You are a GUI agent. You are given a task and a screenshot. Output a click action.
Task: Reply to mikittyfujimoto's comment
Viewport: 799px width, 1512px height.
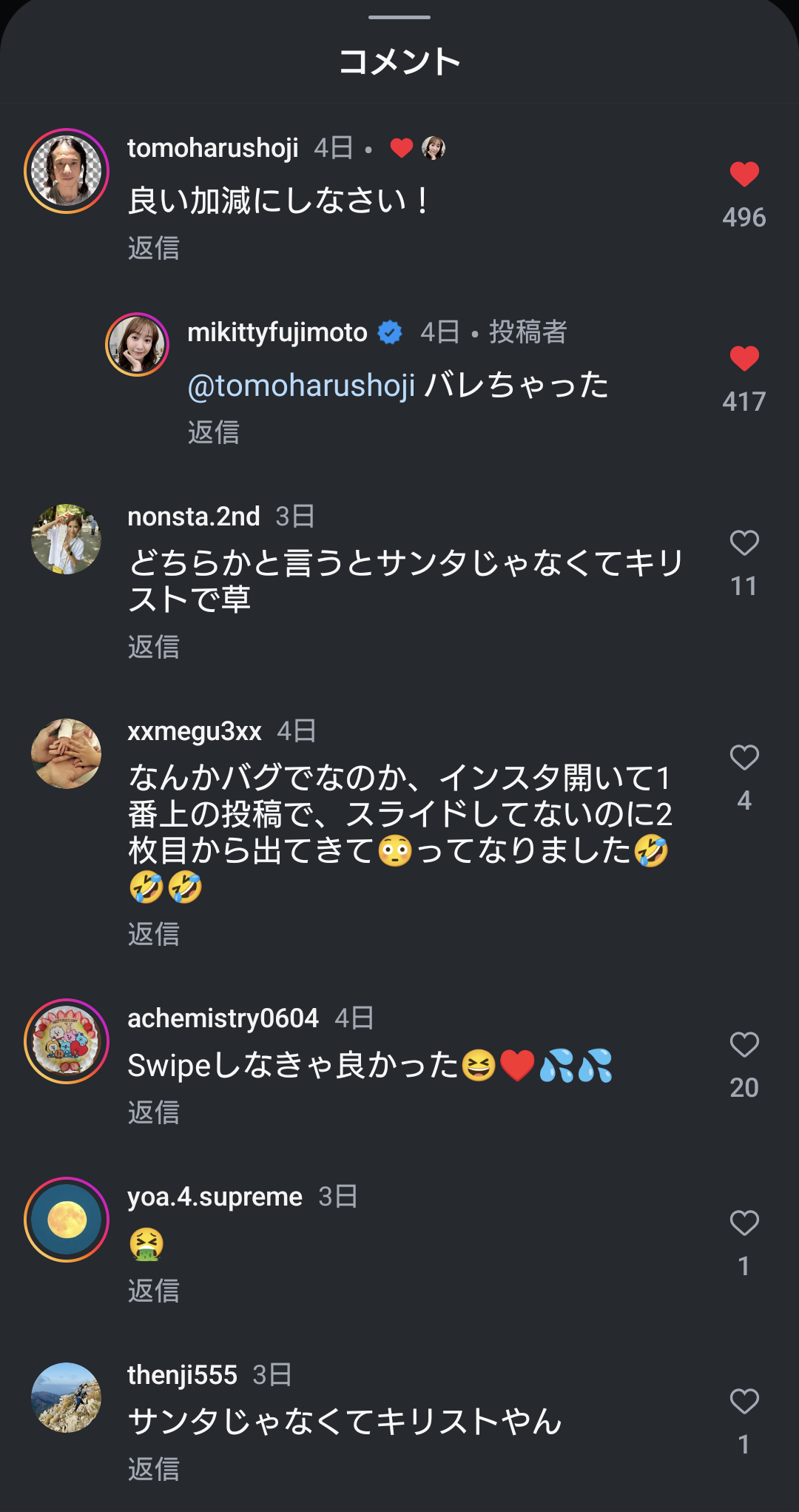[x=214, y=432]
